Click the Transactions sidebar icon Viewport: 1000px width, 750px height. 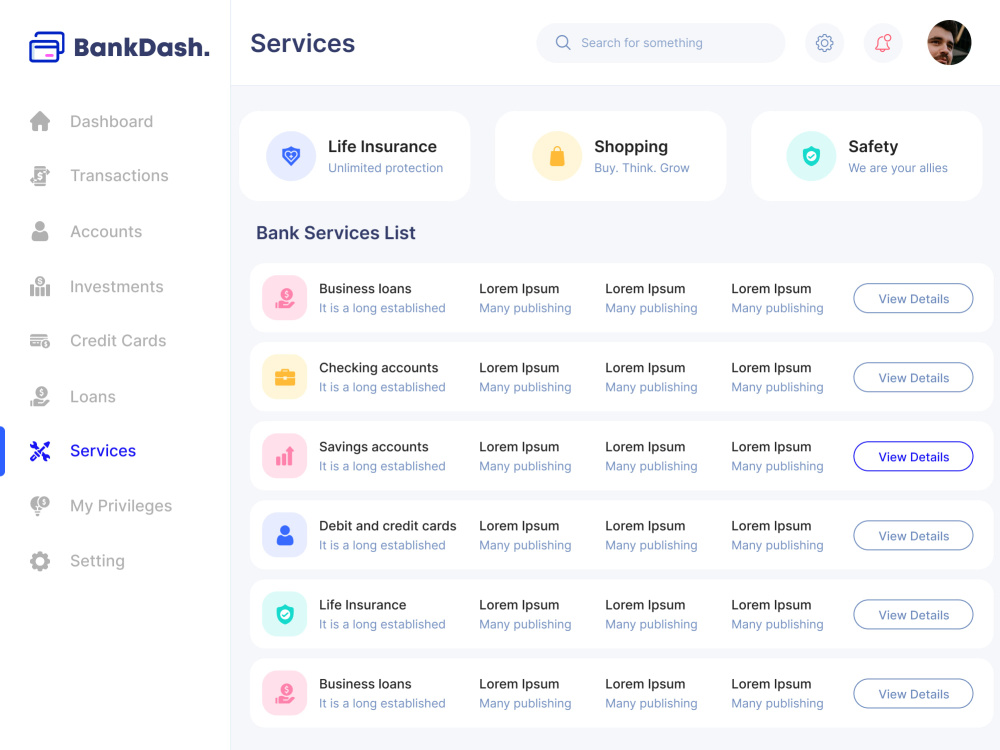(x=40, y=175)
